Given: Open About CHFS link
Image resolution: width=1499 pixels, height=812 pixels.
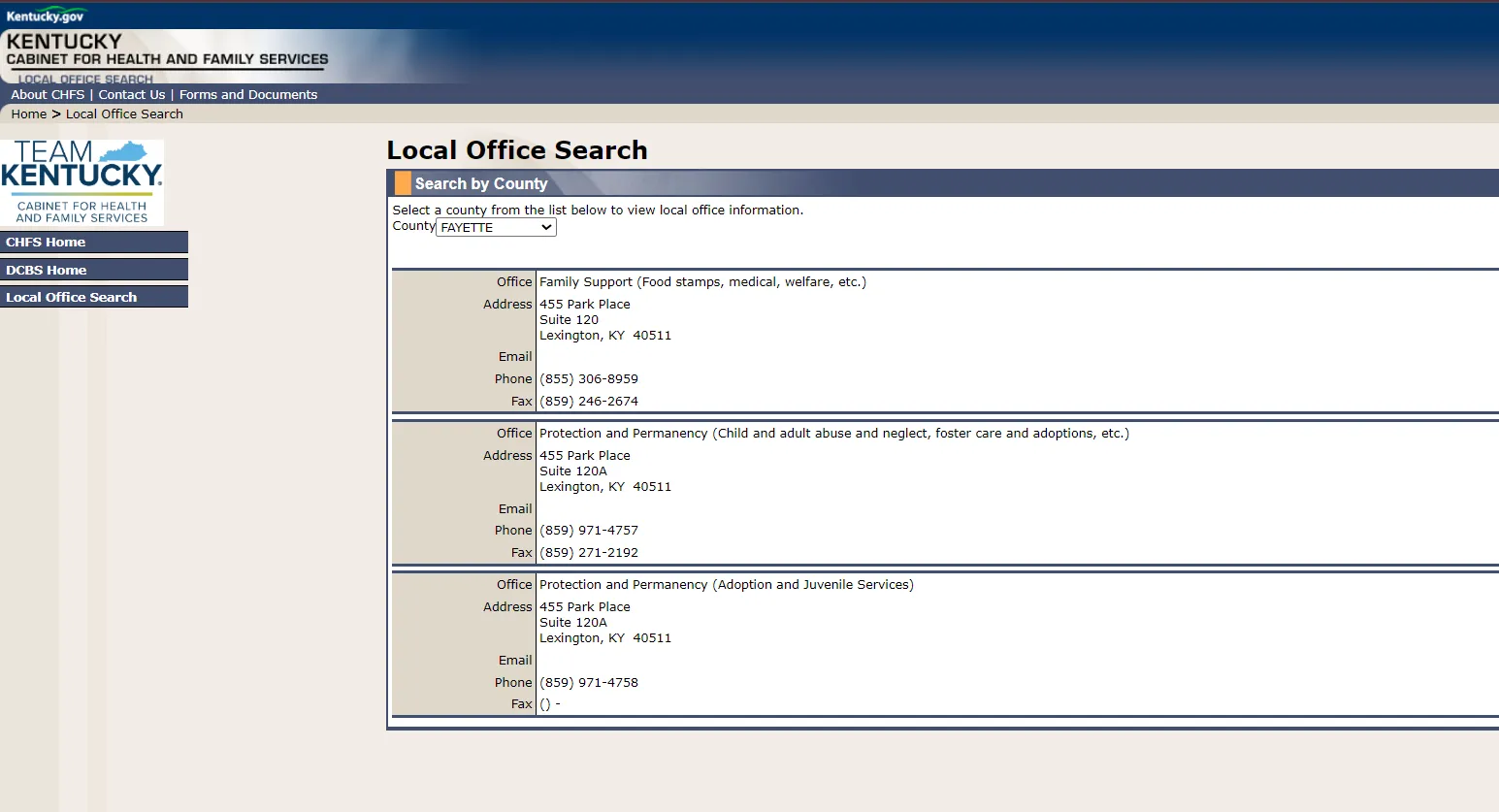Looking at the screenshot, I should (x=48, y=94).
